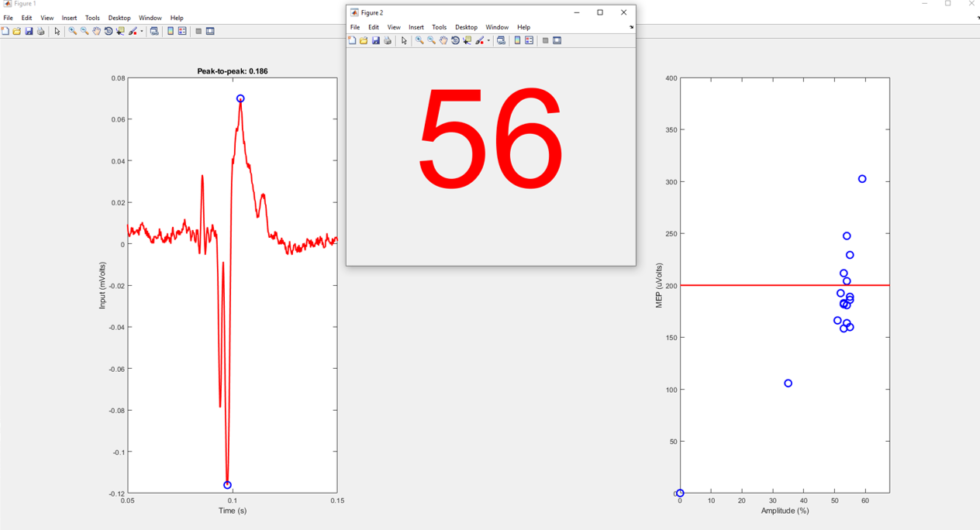
Task: Click New Figure icon in Figure 1 toolbar
Action: [x=5, y=31]
